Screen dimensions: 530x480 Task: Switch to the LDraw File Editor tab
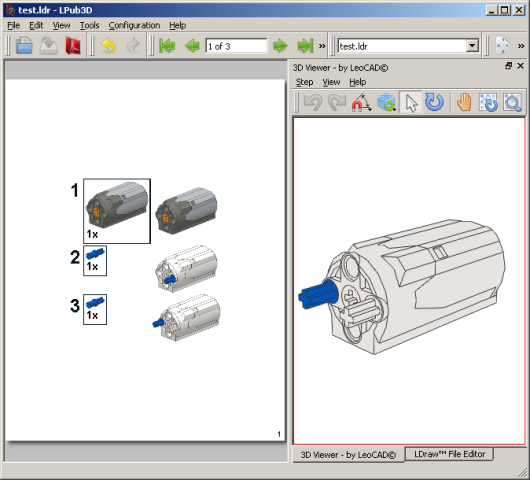pyautogui.click(x=449, y=454)
